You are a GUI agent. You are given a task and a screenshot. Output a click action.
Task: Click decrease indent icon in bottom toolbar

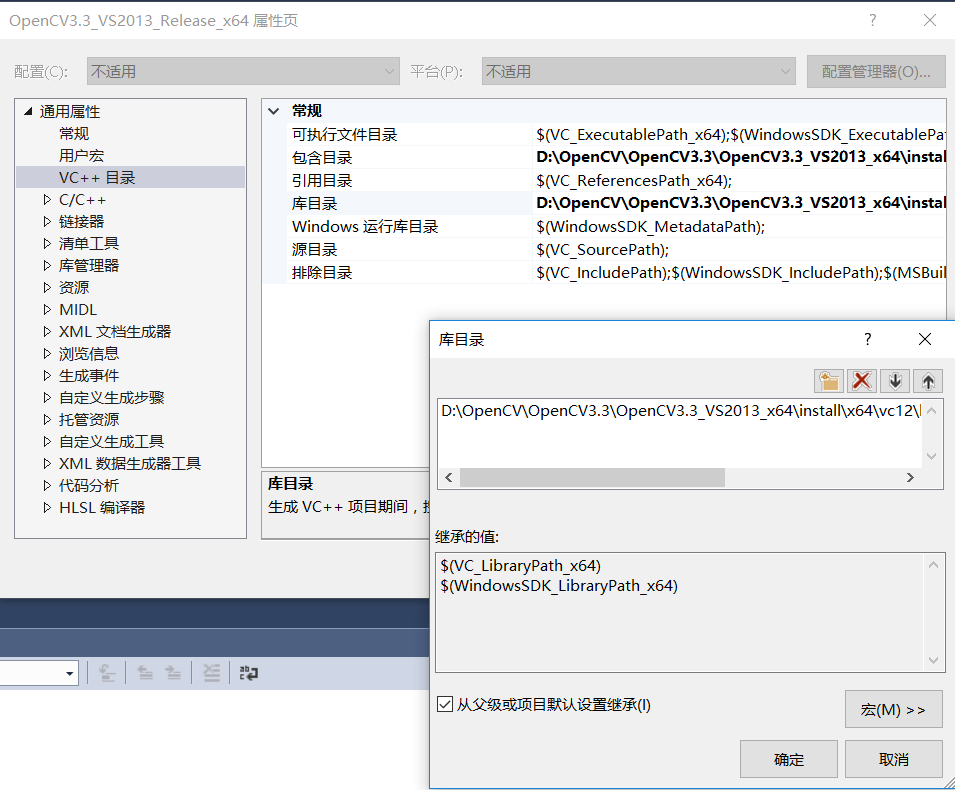[x=145, y=673]
